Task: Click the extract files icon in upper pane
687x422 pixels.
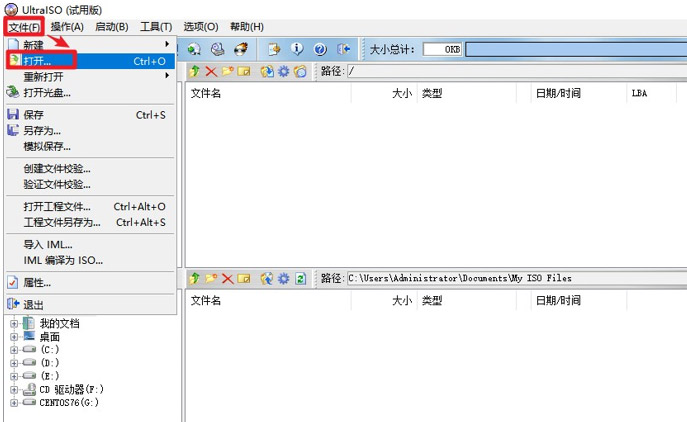Action: click(267, 71)
